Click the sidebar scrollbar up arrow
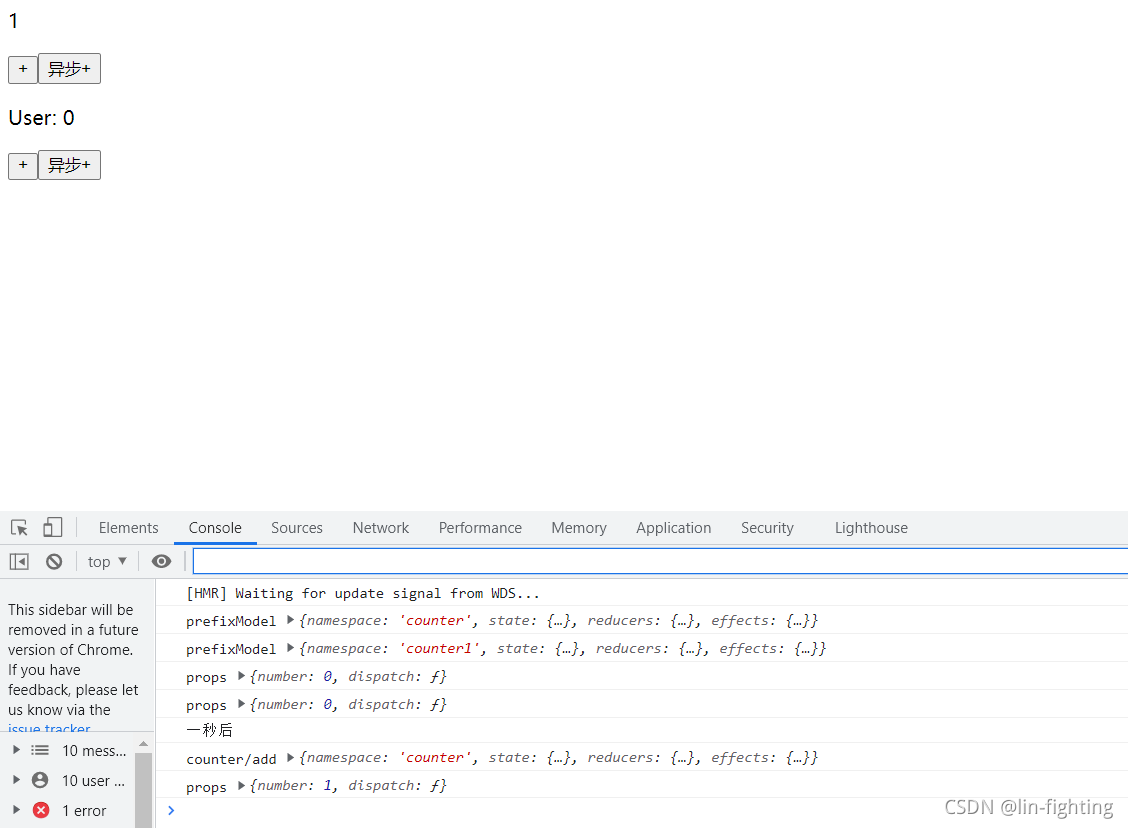The height and width of the screenshot is (828, 1128). pyautogui.click(x=143, y=743)
